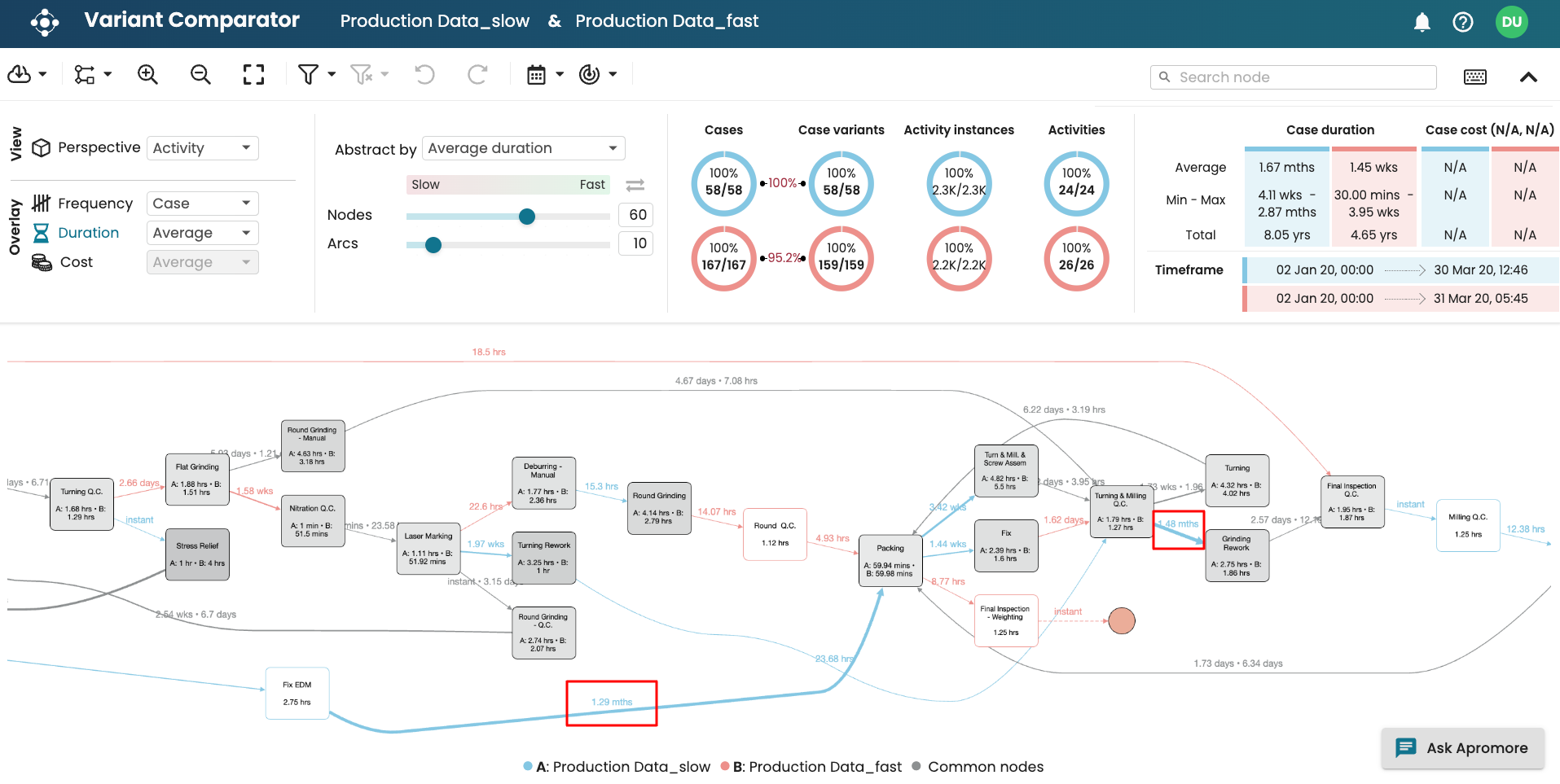Open the help question mark icon
This screenshot has height=784, width=1560.
tap(1462, 22)
